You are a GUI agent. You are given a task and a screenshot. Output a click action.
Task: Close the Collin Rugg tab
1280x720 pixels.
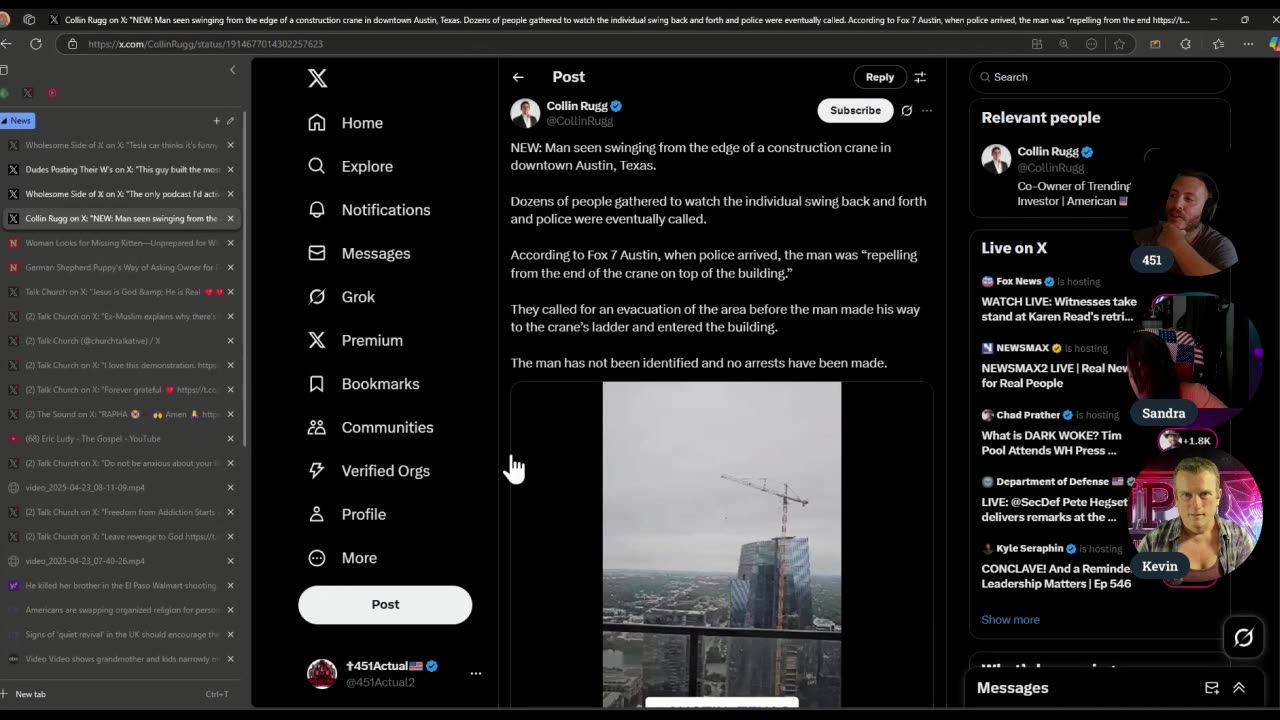[230, 219]
